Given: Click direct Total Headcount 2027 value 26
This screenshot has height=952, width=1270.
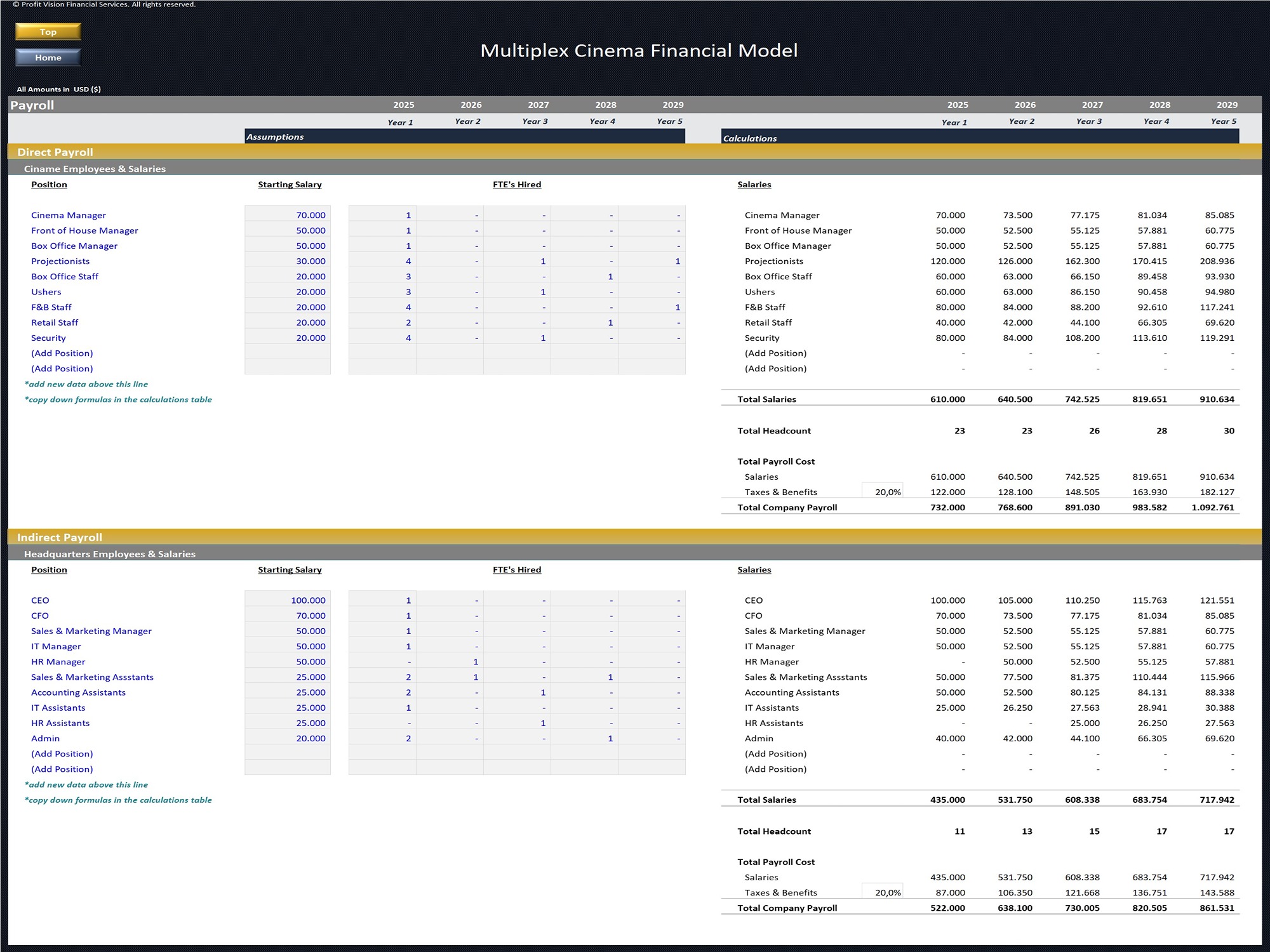Looking at the screenshot, I should (1094, 431).
